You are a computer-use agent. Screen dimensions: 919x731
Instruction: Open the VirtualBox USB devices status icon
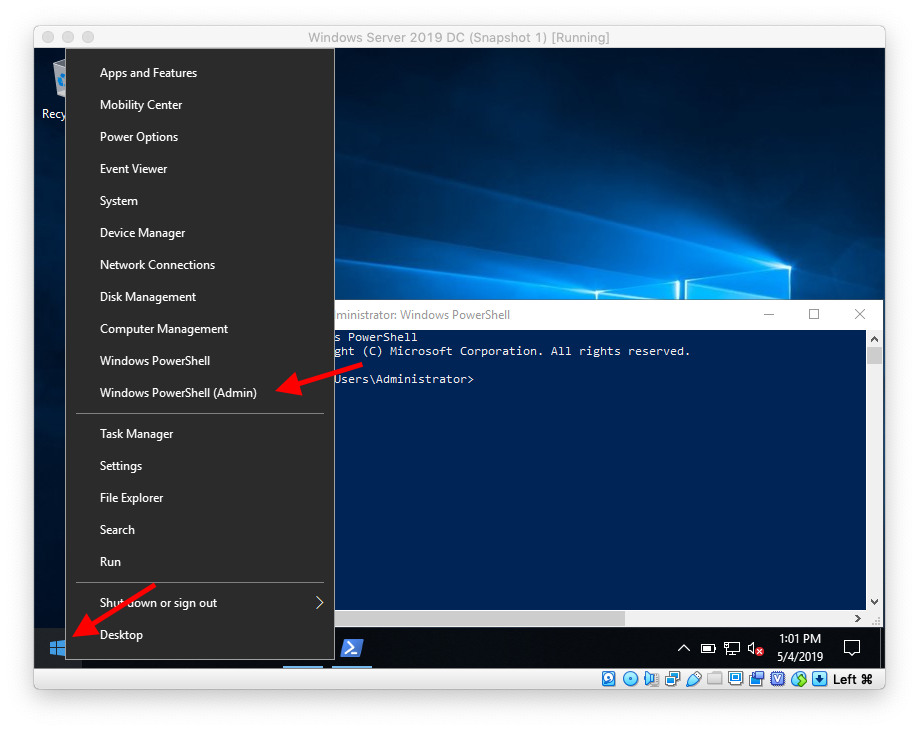[x=694, y=679]
